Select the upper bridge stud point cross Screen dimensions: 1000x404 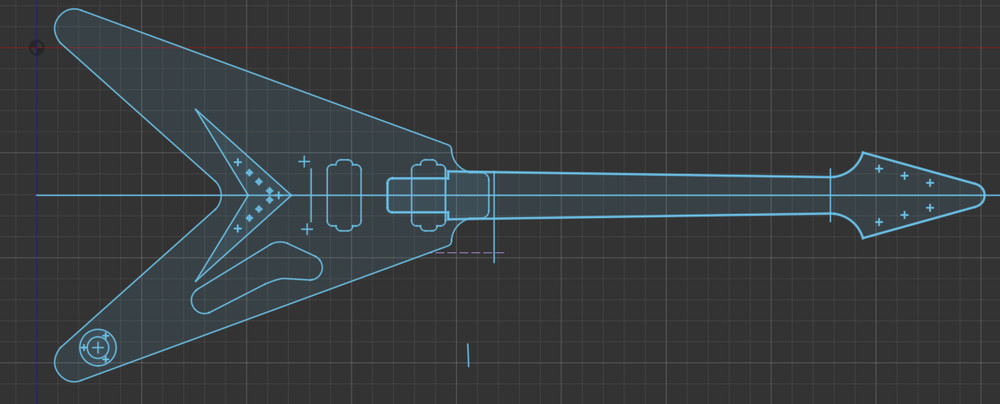pyautogui.click(x=304, y=161)
